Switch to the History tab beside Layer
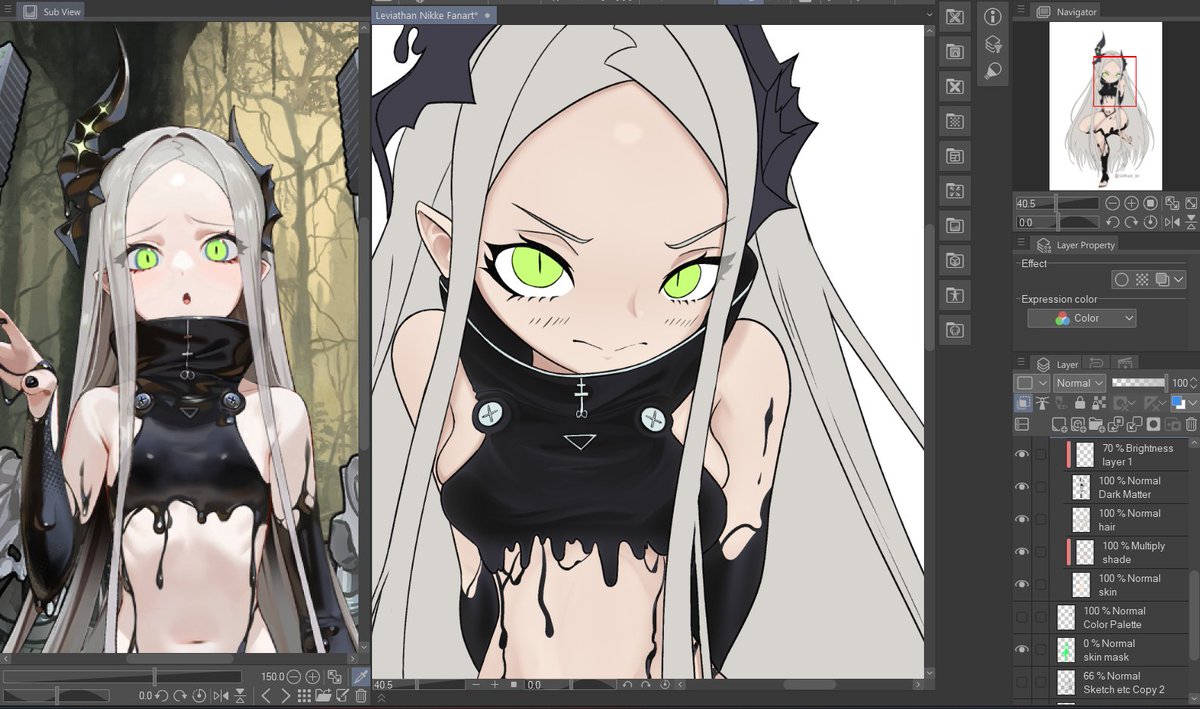This screenshot has width=1200, height=709. click(1095, 363)
